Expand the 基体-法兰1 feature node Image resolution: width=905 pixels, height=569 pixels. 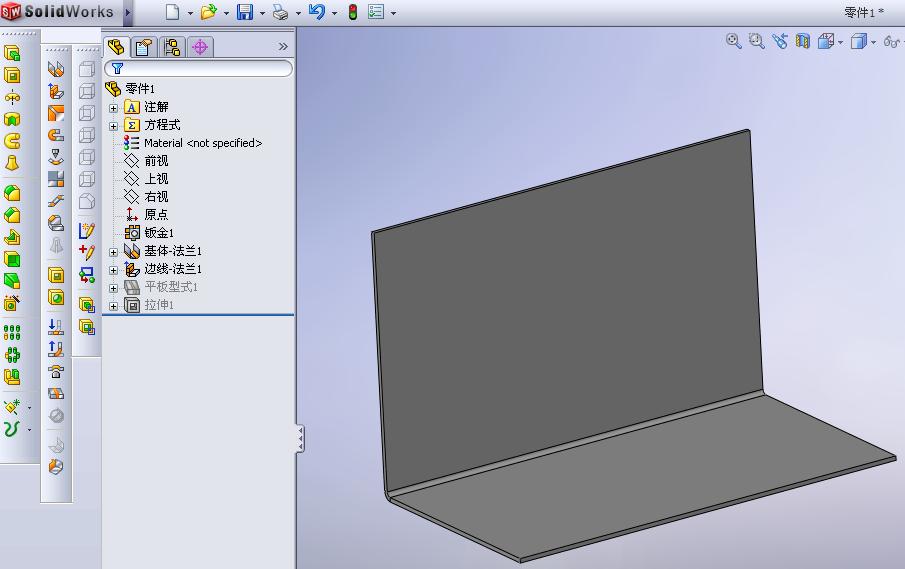[113, 252]
